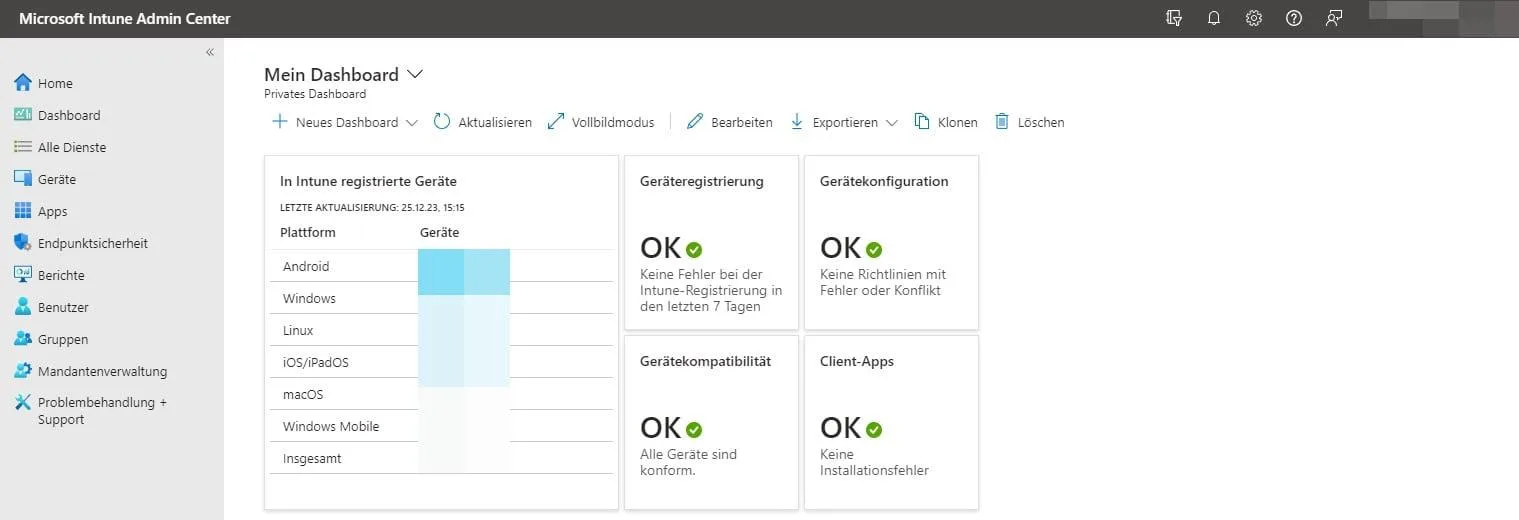Click the Aktualisieren refresh icon
The width and height of the screenshot is (1519, 520).
(442, 122)
